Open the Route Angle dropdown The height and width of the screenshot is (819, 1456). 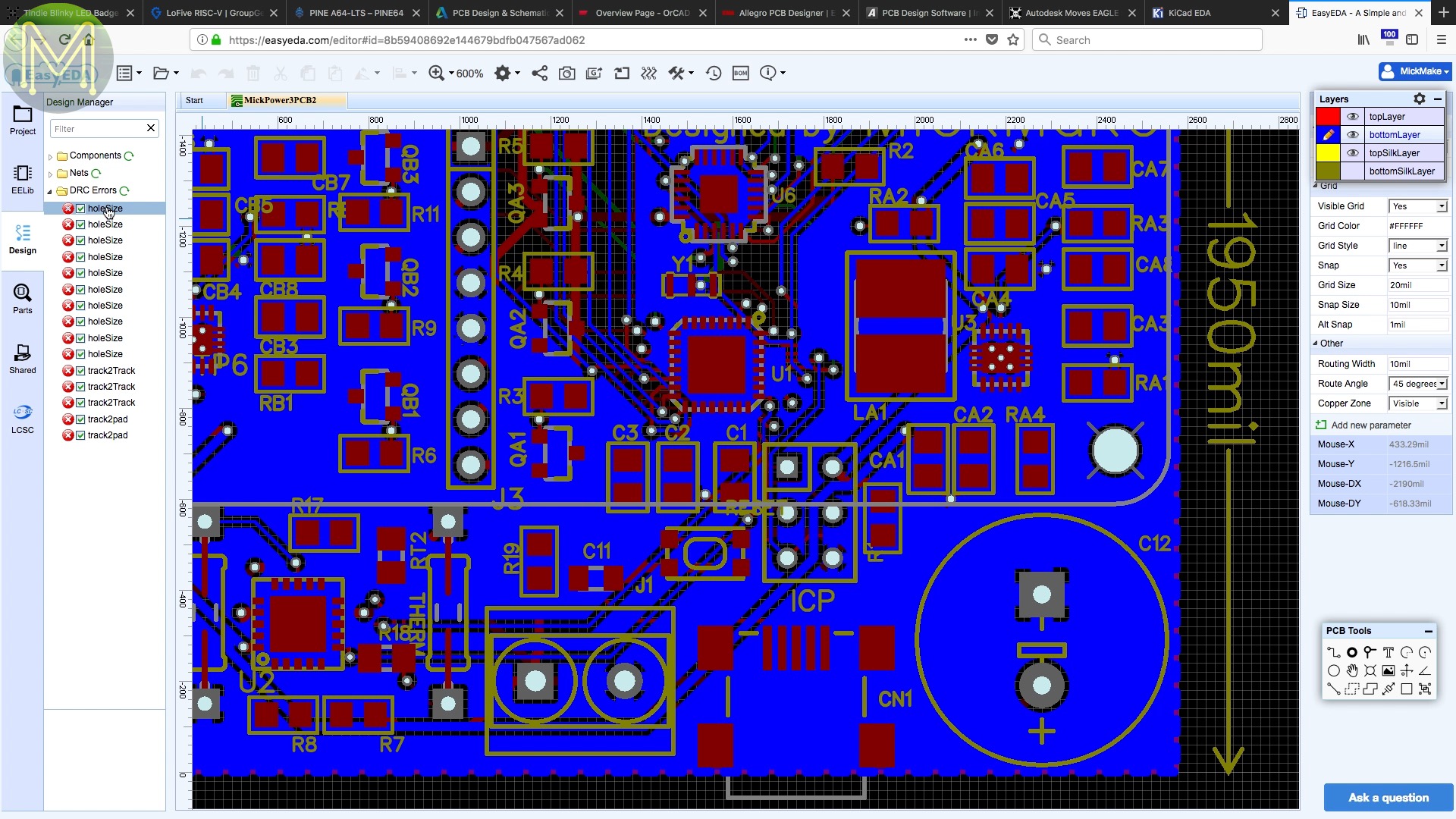(1417, 384)
